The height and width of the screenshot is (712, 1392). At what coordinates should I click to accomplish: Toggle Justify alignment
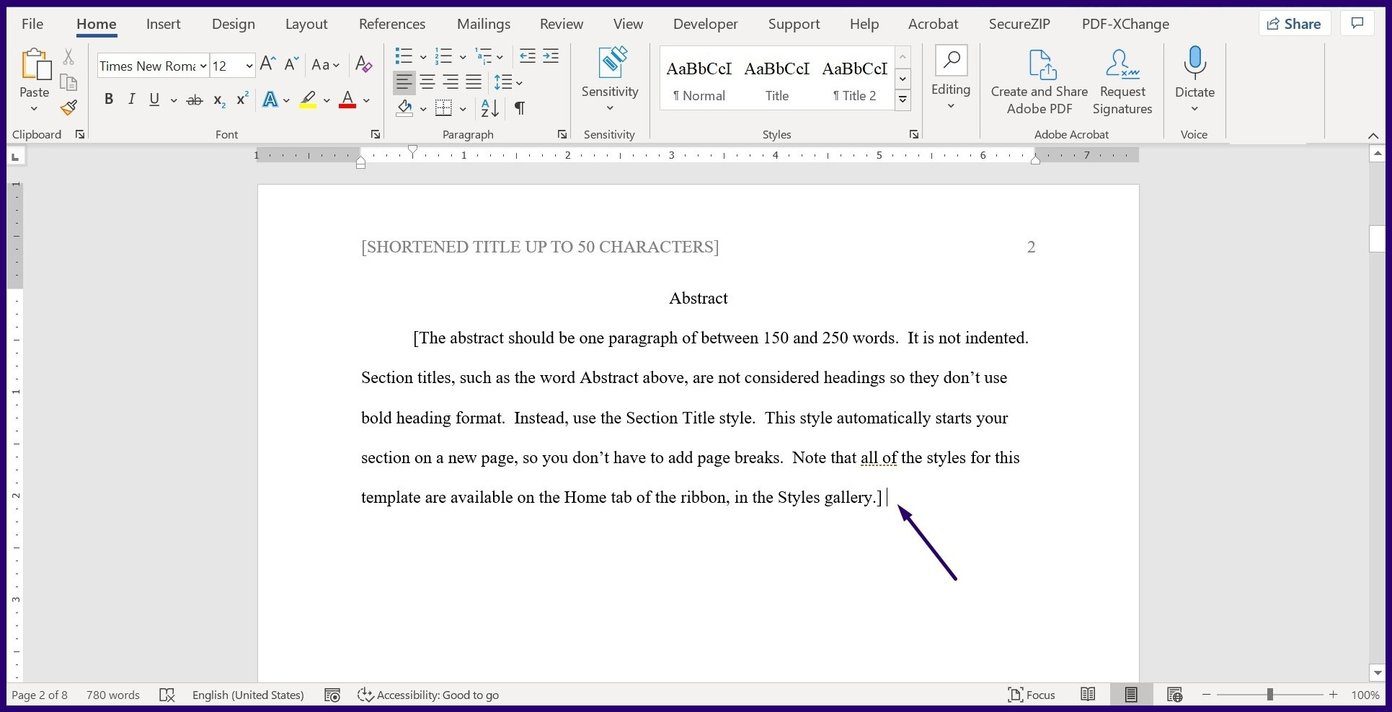pos(473,82)
